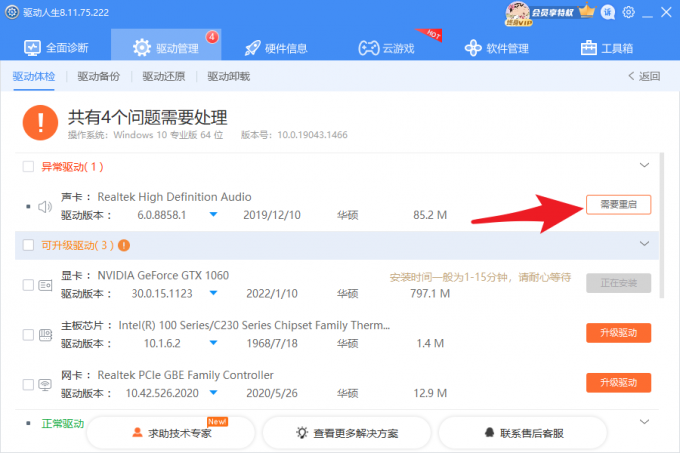Click the feedback chat bubble icon in title bar
The image size is (680, 453).
coord(608,12)
